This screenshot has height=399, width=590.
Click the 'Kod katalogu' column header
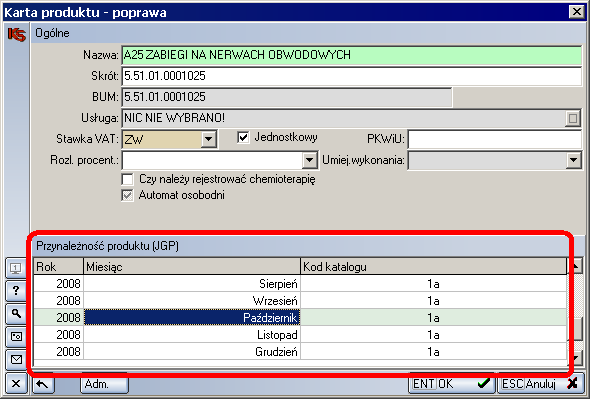[433, 267]
